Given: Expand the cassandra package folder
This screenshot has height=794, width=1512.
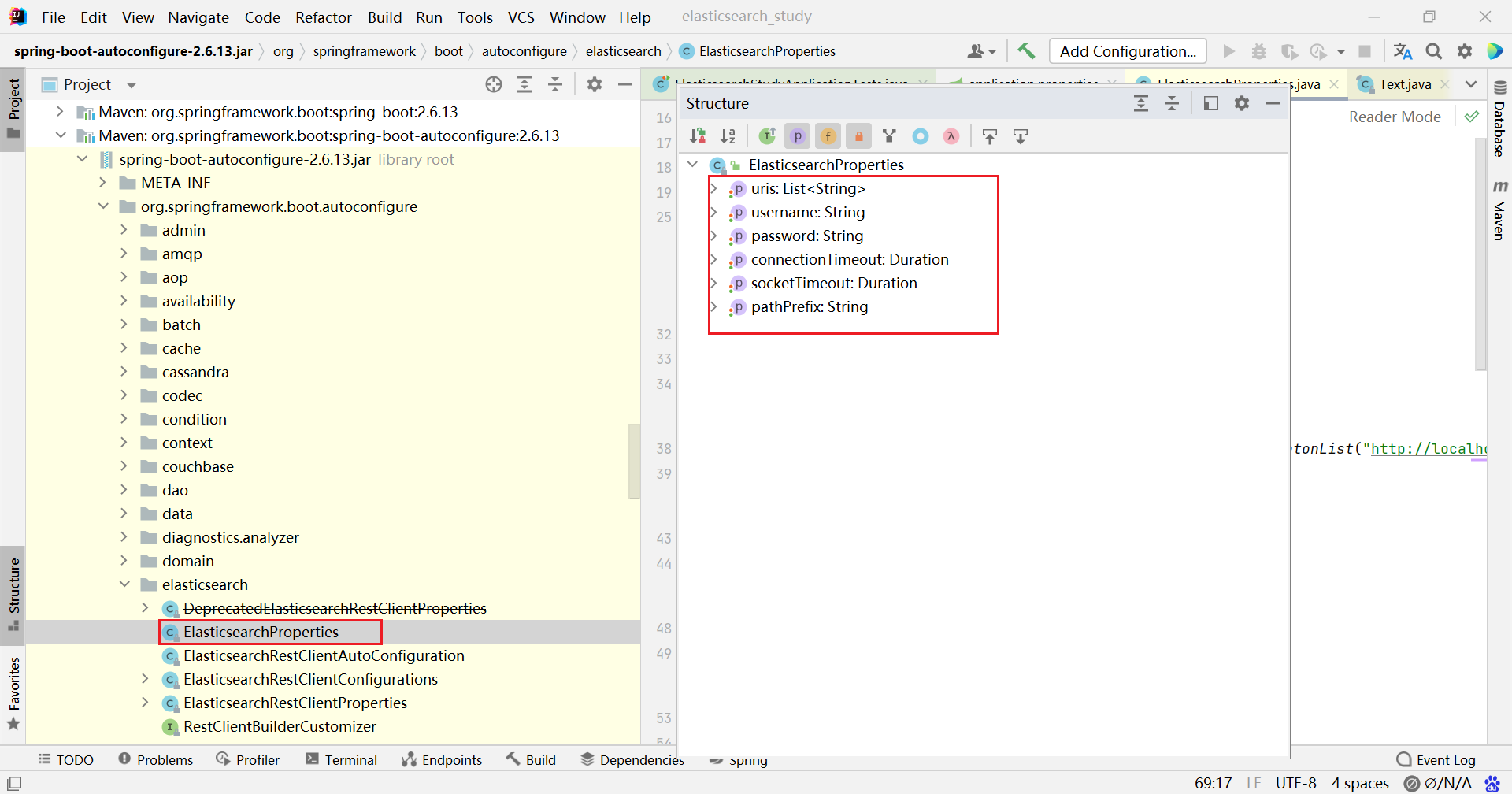Looking at the screenshot, I should 124,372.
